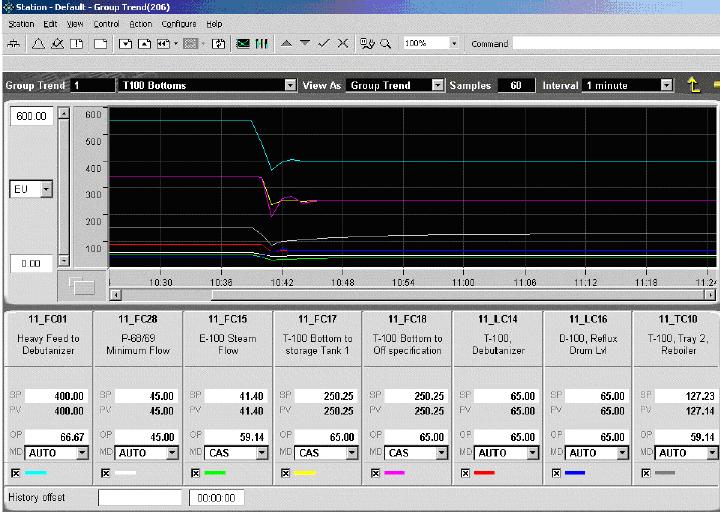Click the alarm bell triangle toolbar icon
The height and width of the screenshot is (512, 720).
click(x=39, y=44)
